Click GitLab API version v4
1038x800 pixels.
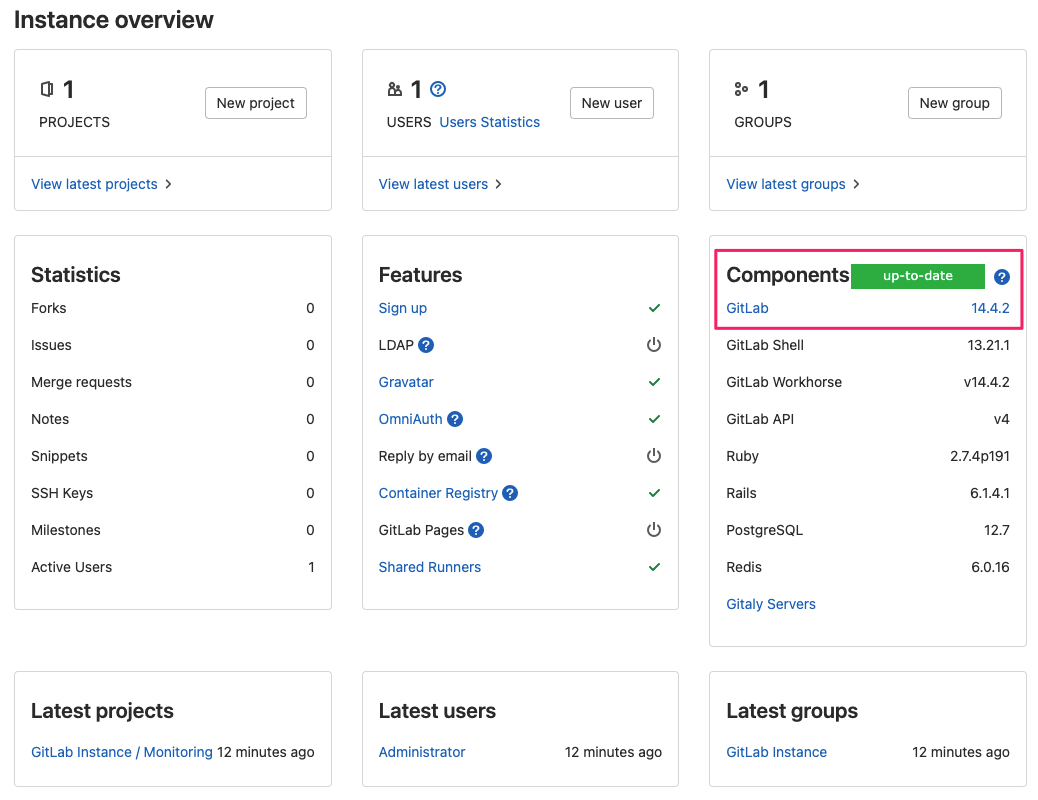tap(1002, 419)
